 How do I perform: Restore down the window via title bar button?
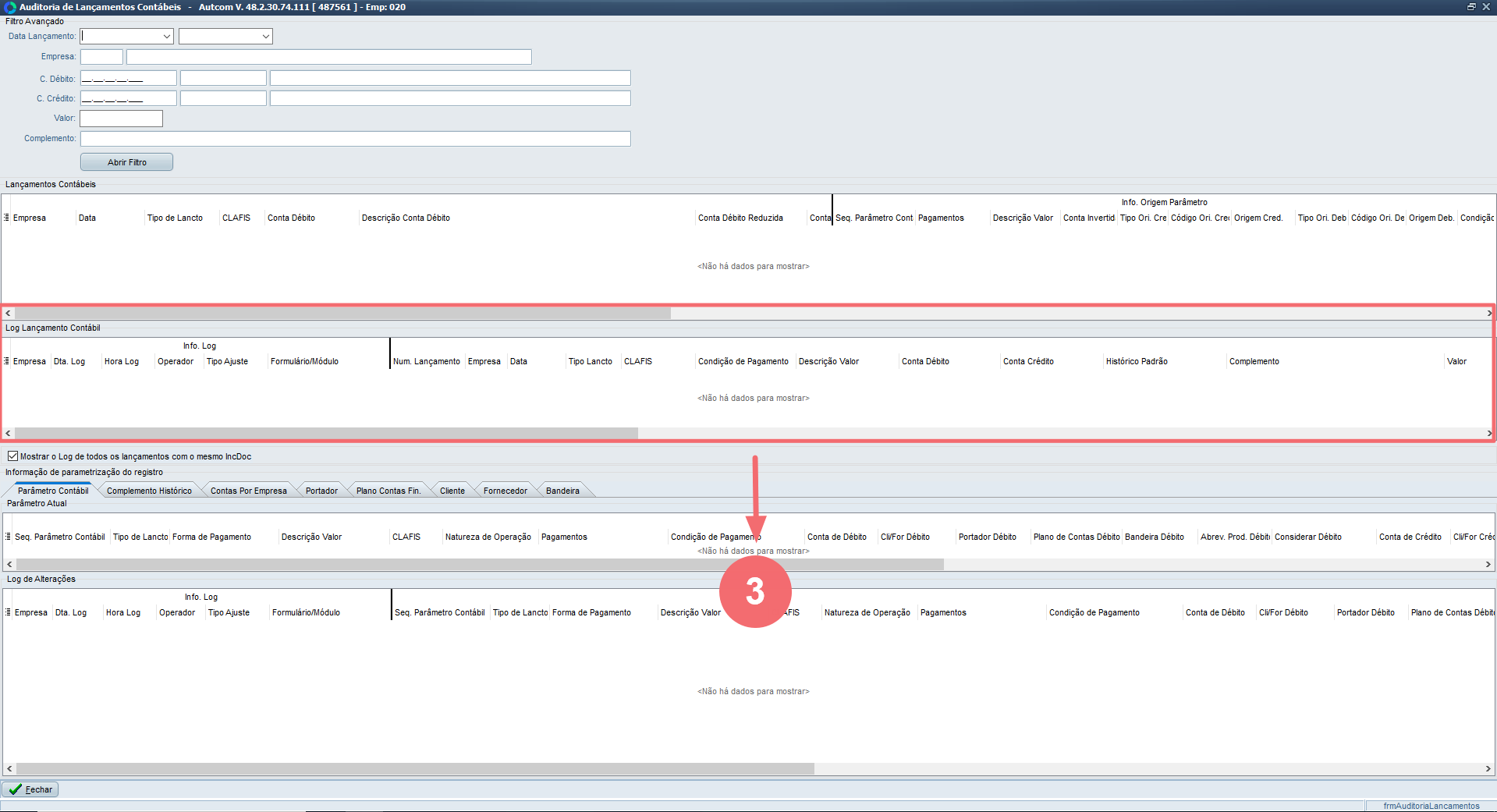click(1471, 7)
